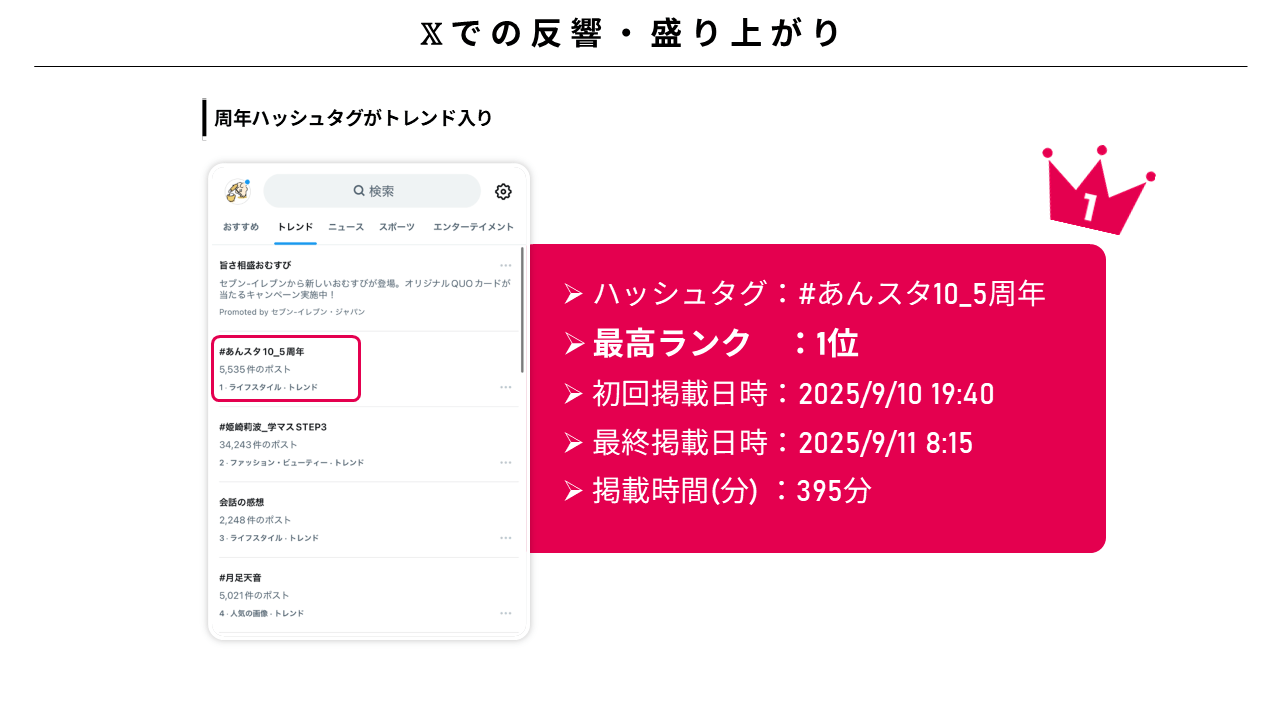Click the profile avatar icon
The image size is (1280, 720).
click(237, 191)
